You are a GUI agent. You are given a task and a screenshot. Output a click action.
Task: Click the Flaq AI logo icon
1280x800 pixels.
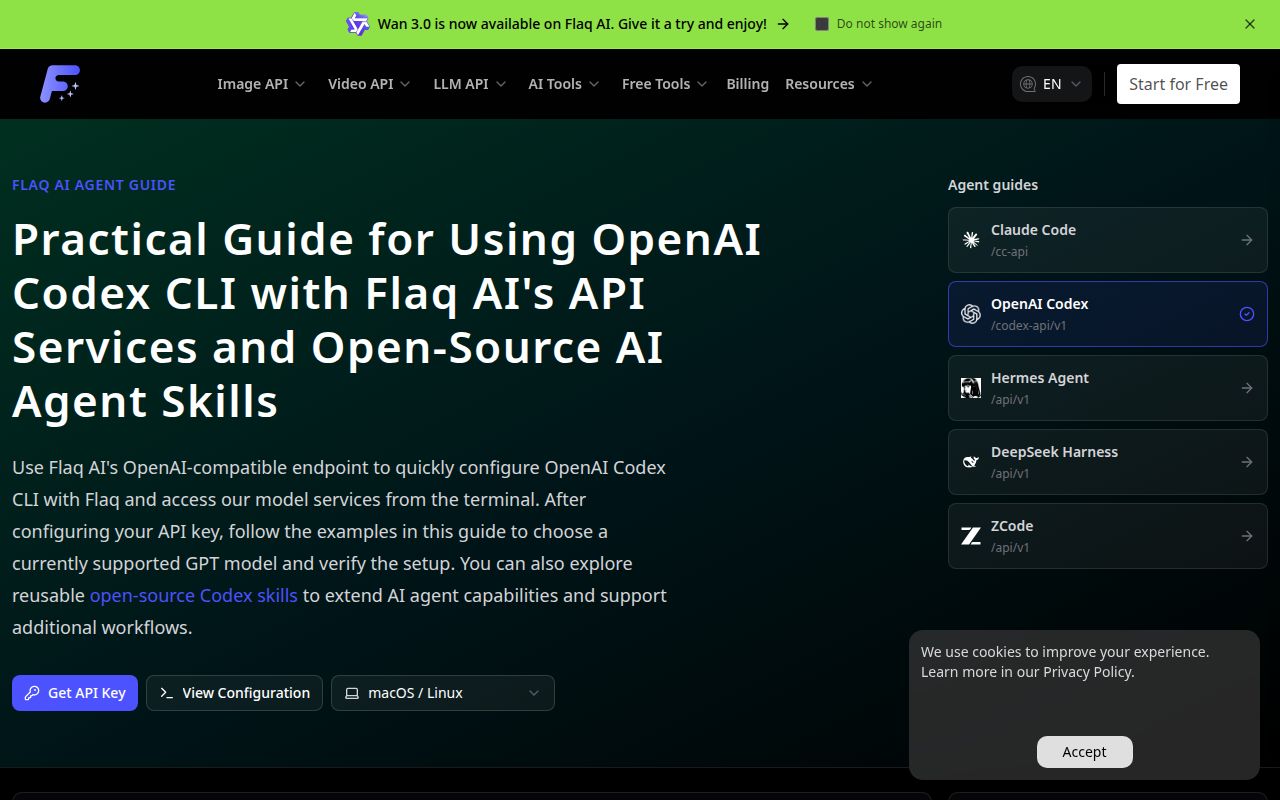(x=59, y=84)
